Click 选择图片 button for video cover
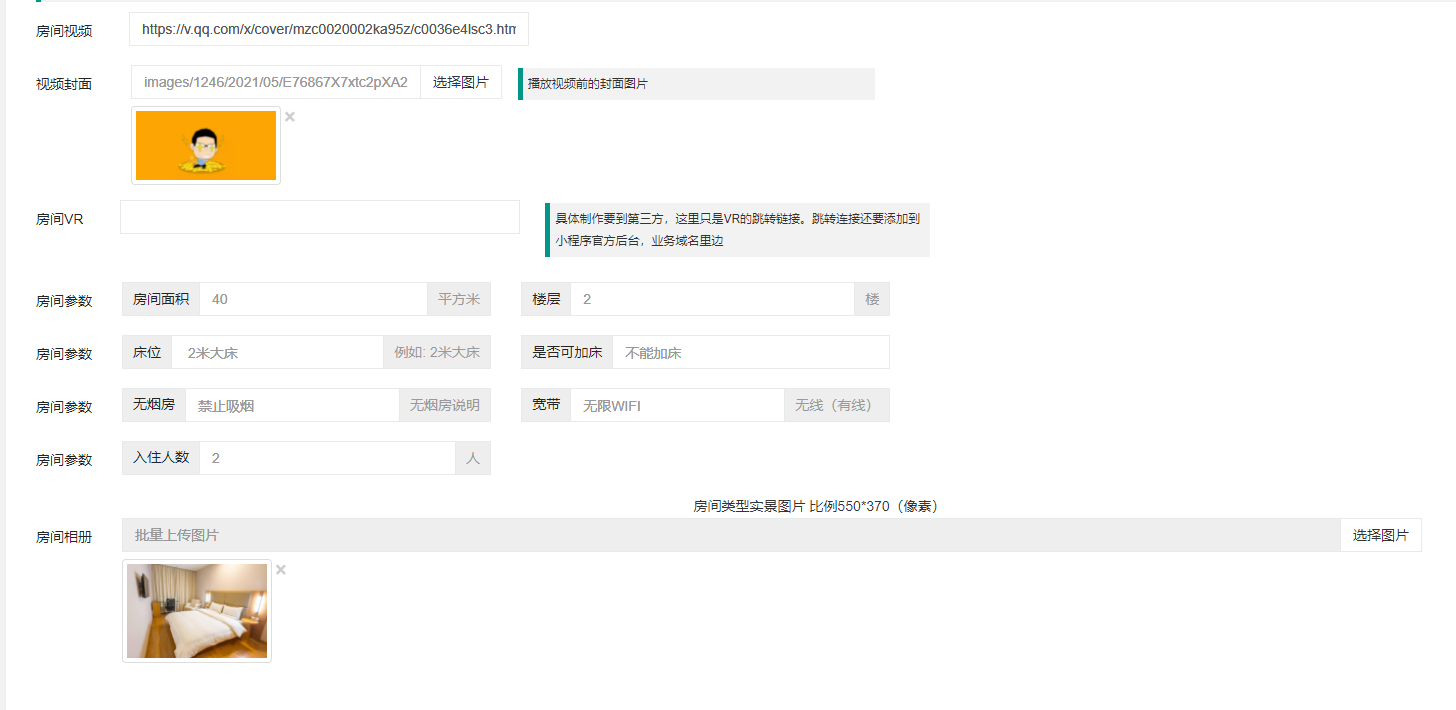 click(x=461, y=83)
